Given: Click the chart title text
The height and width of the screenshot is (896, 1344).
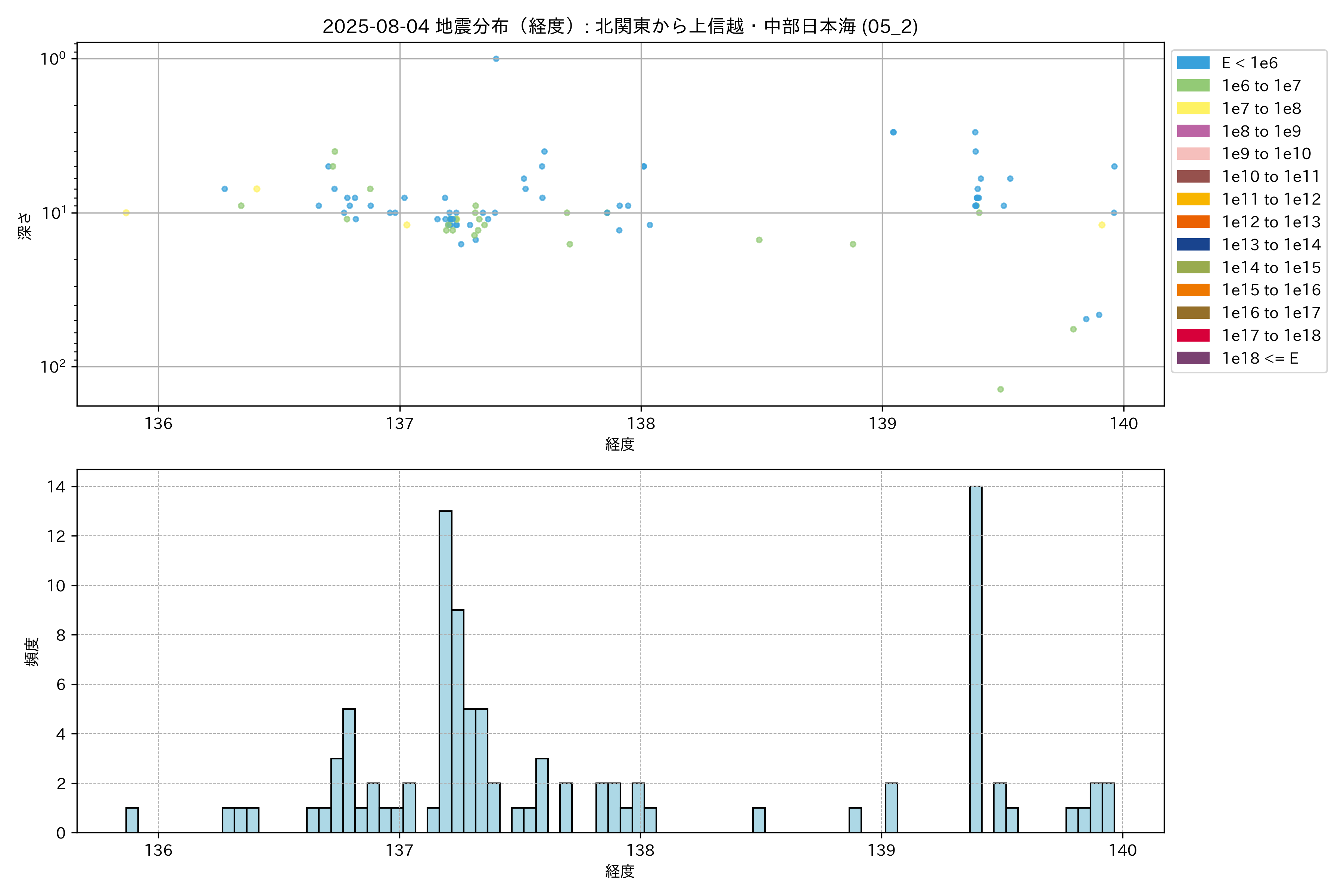Looking at the screenshot, I should pyautogui.click(x=620, y=26).
